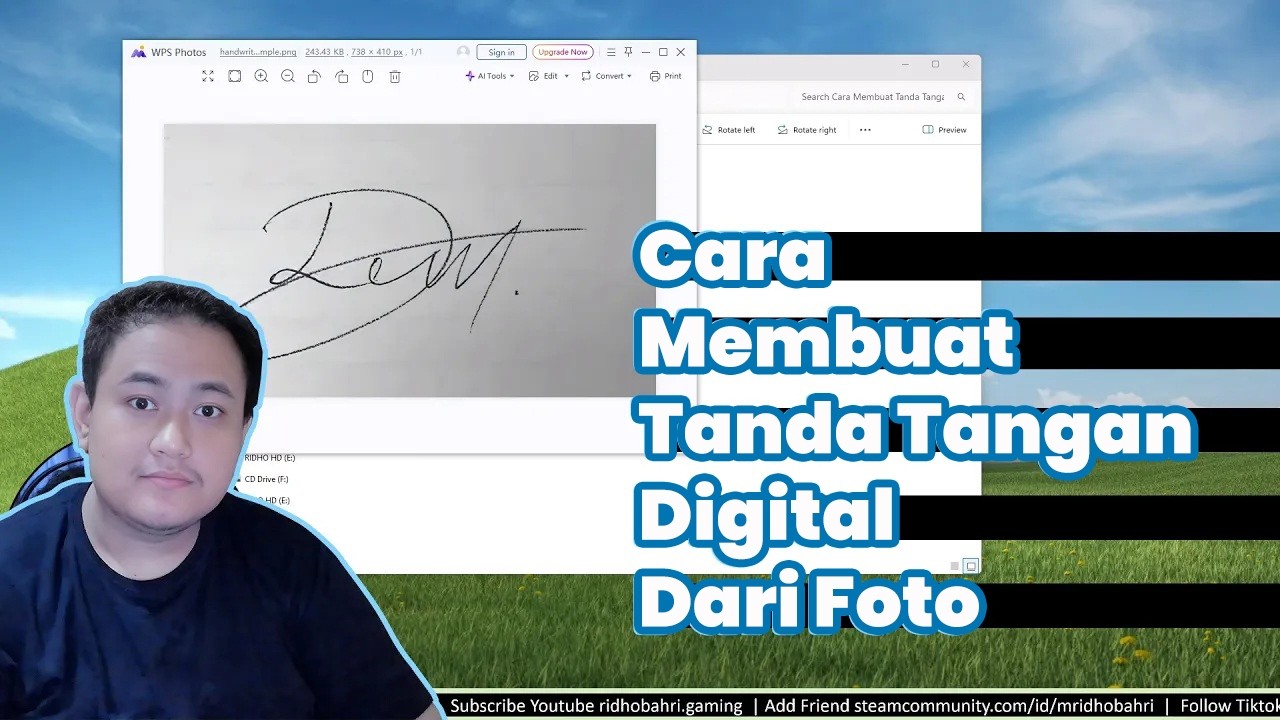Click the user avatar icon in WPS Photos
Screen dimensions: 1280x720
pyautogui.click(x=463, y=52)
